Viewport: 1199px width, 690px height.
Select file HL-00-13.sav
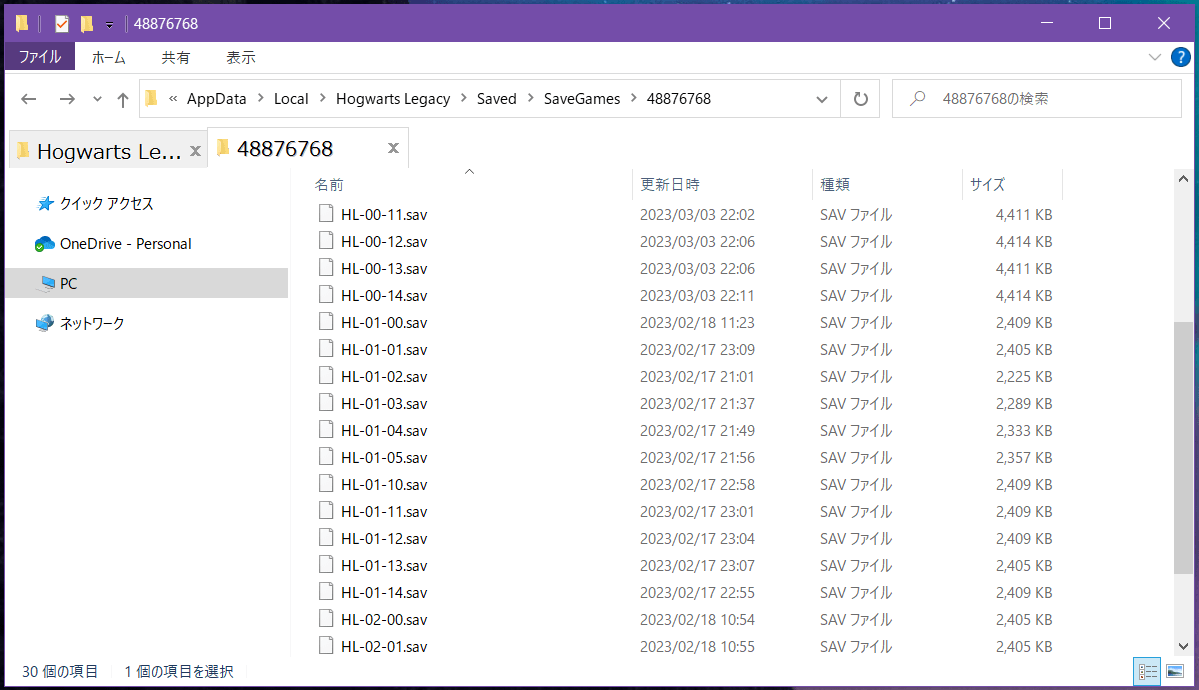[x=384, y=269]
